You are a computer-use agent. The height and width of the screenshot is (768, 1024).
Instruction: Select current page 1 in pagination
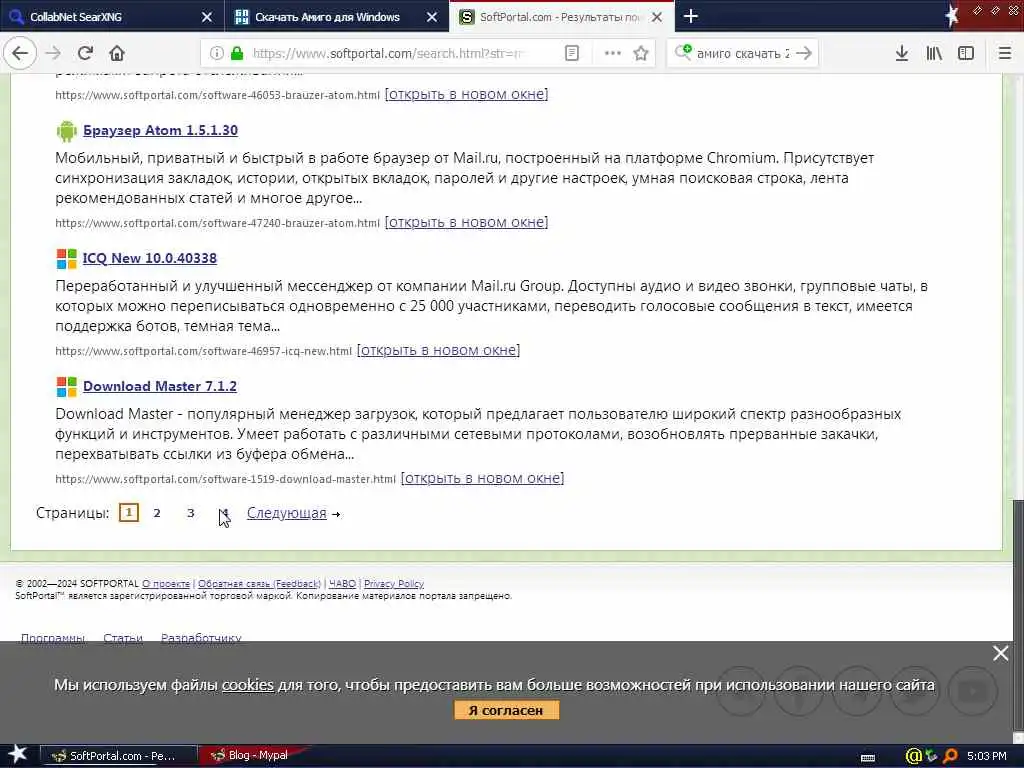(129, 513)
